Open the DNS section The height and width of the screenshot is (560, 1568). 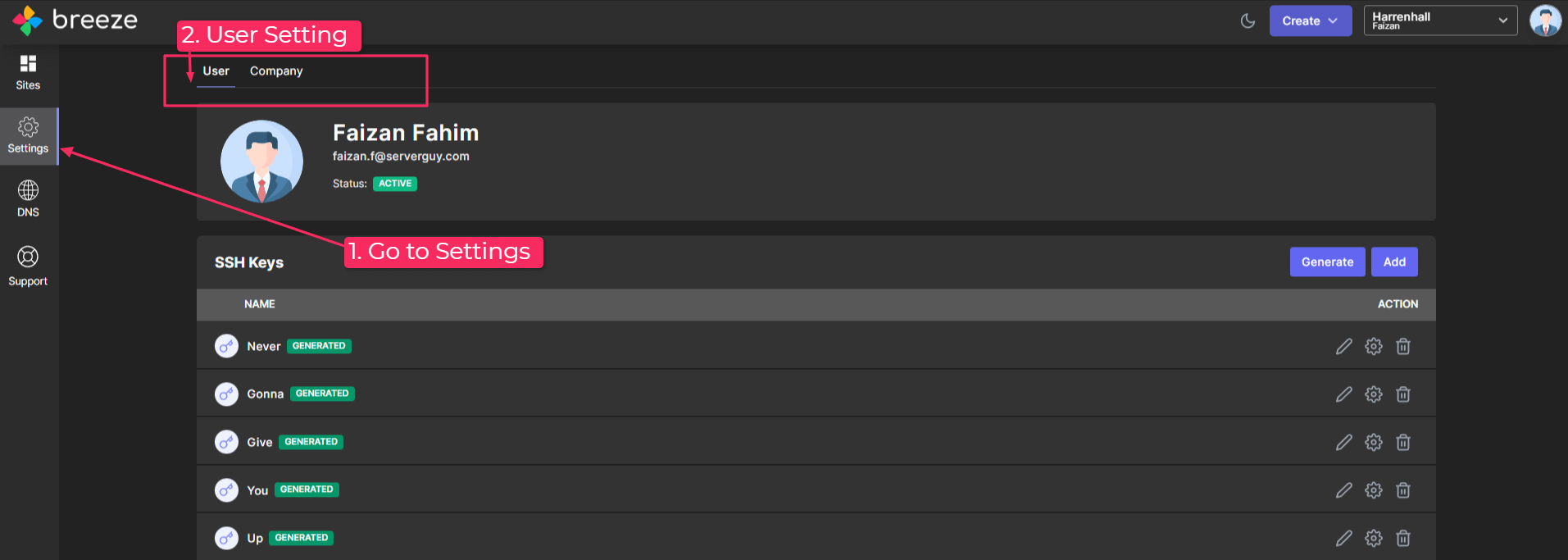pyautogui.click(x=28, y=199)
